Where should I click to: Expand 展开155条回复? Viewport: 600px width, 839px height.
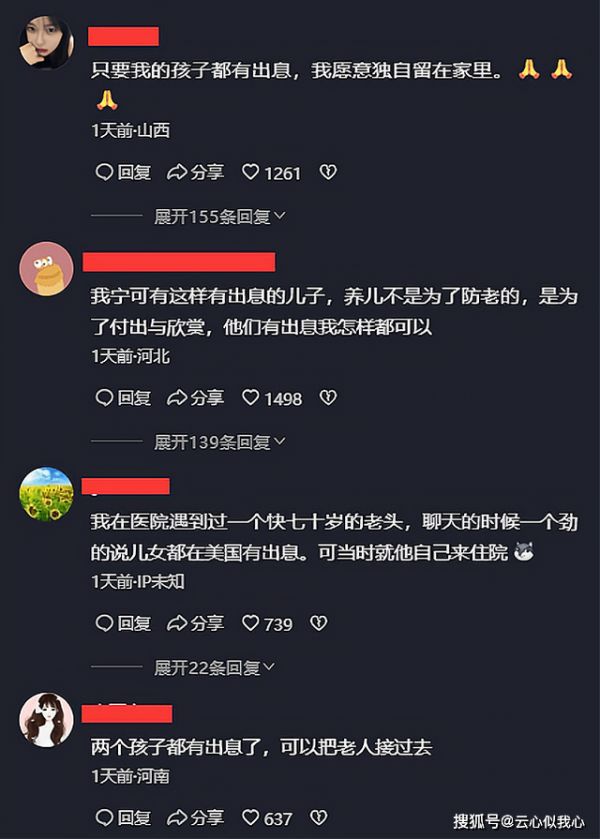(220, 217)
